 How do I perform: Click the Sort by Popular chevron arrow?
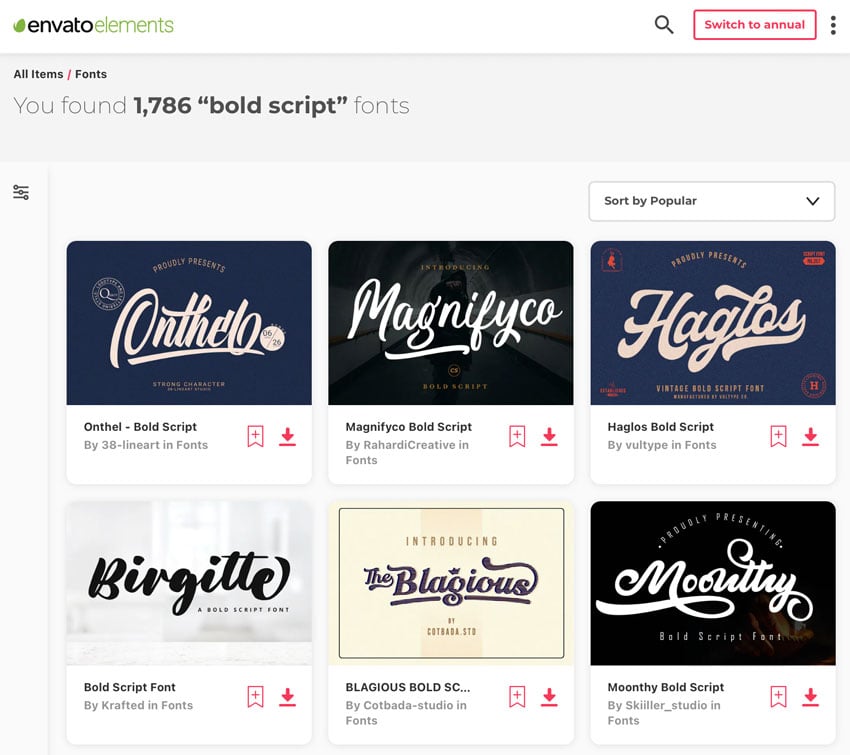coord(813,201)
